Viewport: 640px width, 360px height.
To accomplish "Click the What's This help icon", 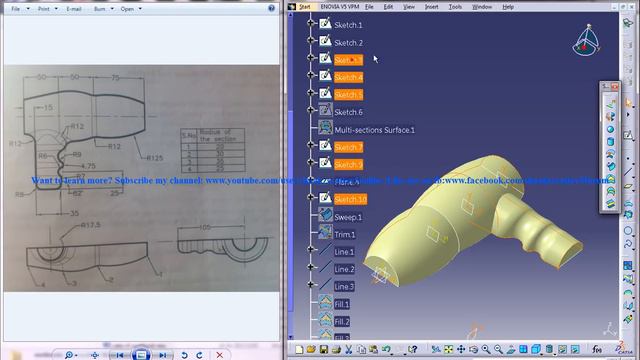I will tap(413, 349).
